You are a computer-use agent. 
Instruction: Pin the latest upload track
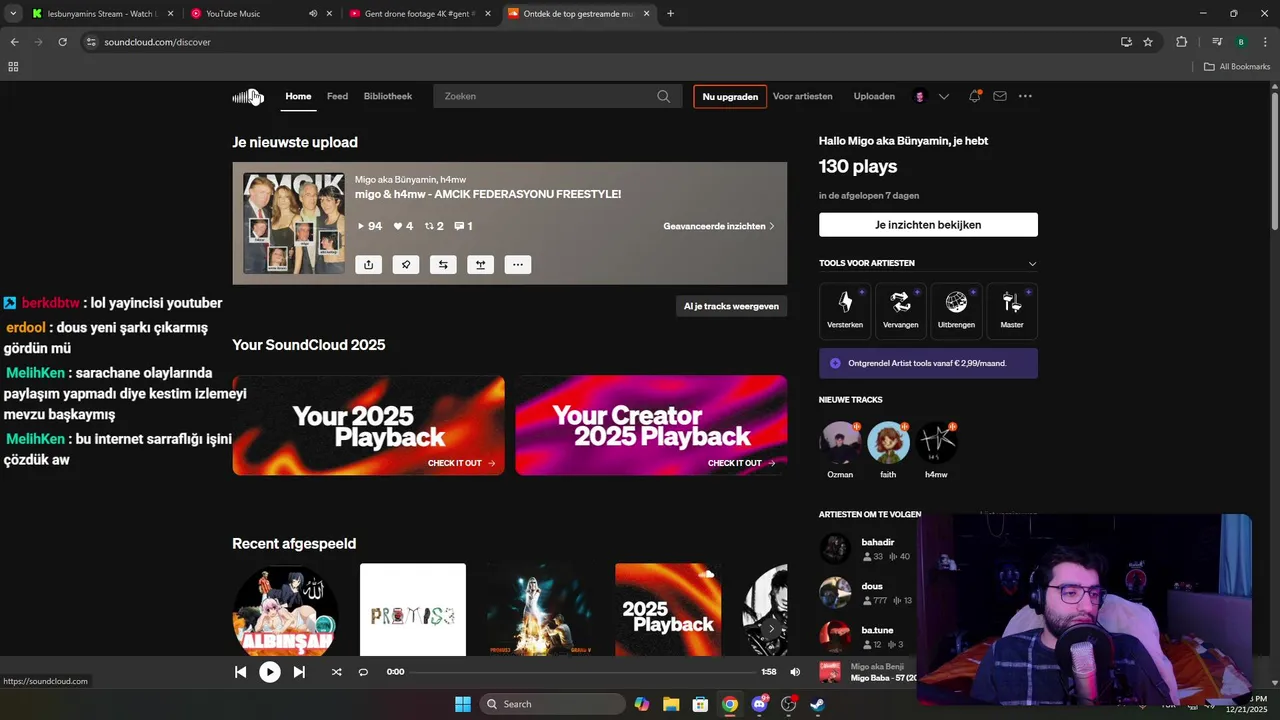(x=405, y=265)
